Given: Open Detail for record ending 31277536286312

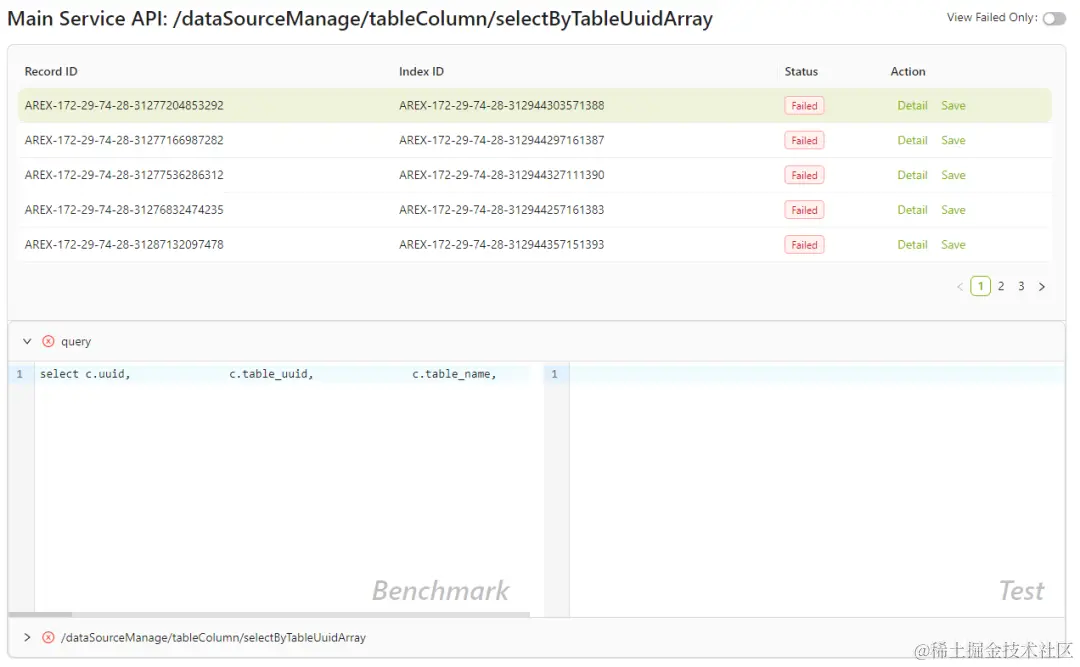Looking at the screenshot, I should [912, 175].
